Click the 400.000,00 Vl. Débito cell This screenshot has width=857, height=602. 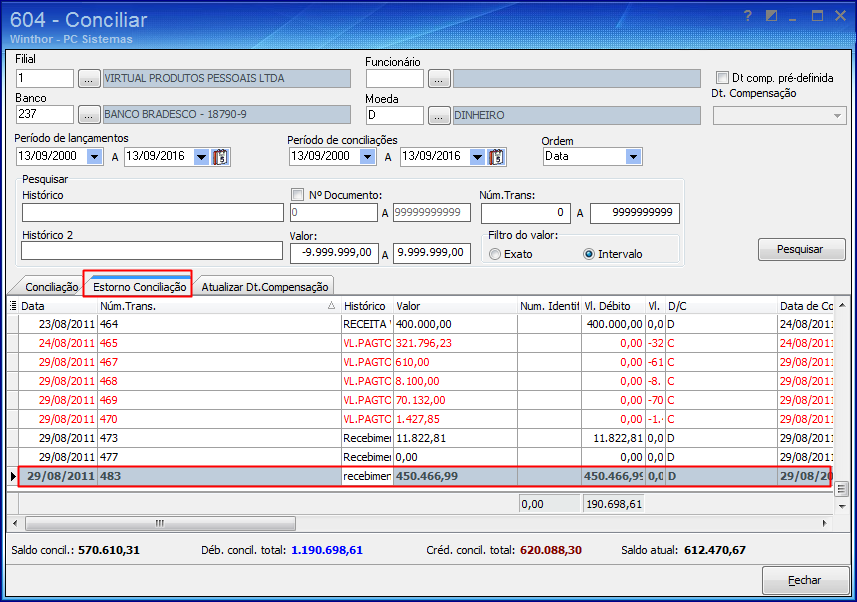pyautogui.click(x=613, y=324)
